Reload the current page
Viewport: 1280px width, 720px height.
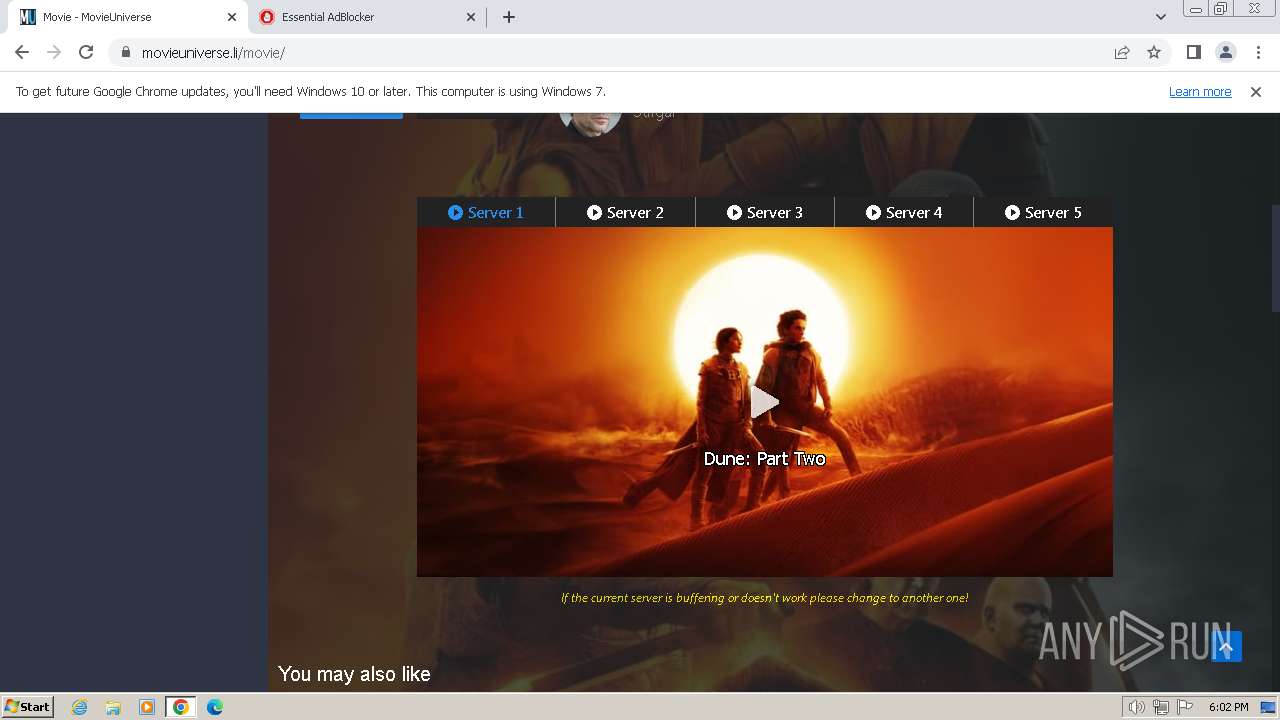tap(86, 53)
